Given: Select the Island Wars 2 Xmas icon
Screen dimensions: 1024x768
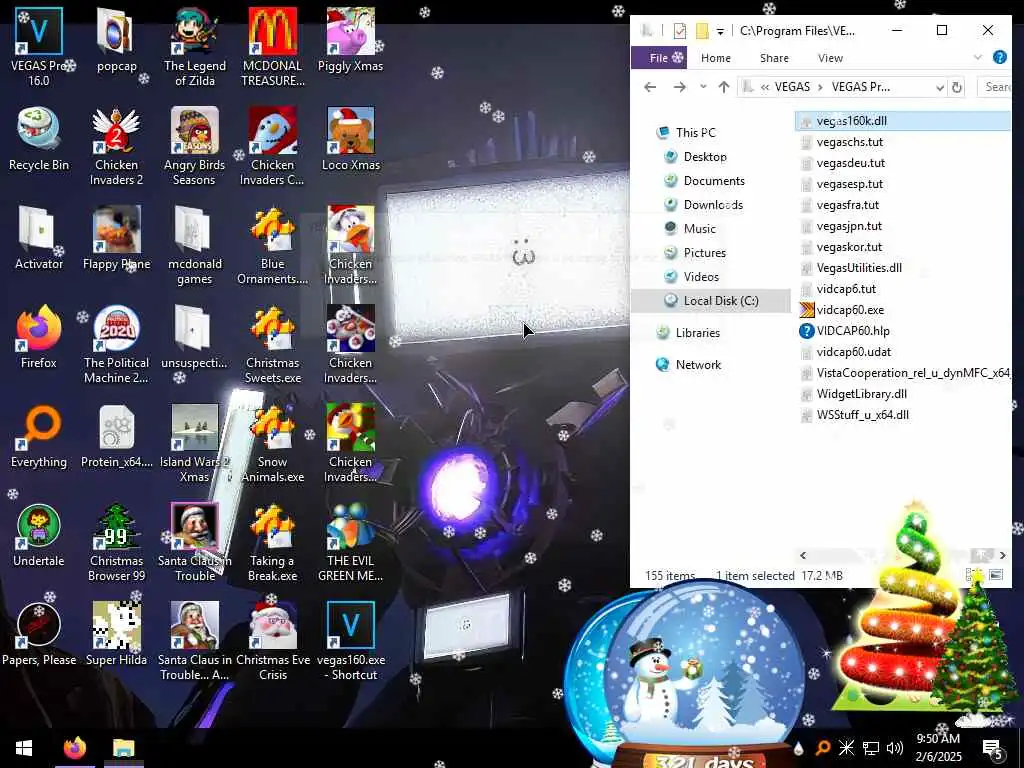Looking at the screenshot, I should pos(195,443).
